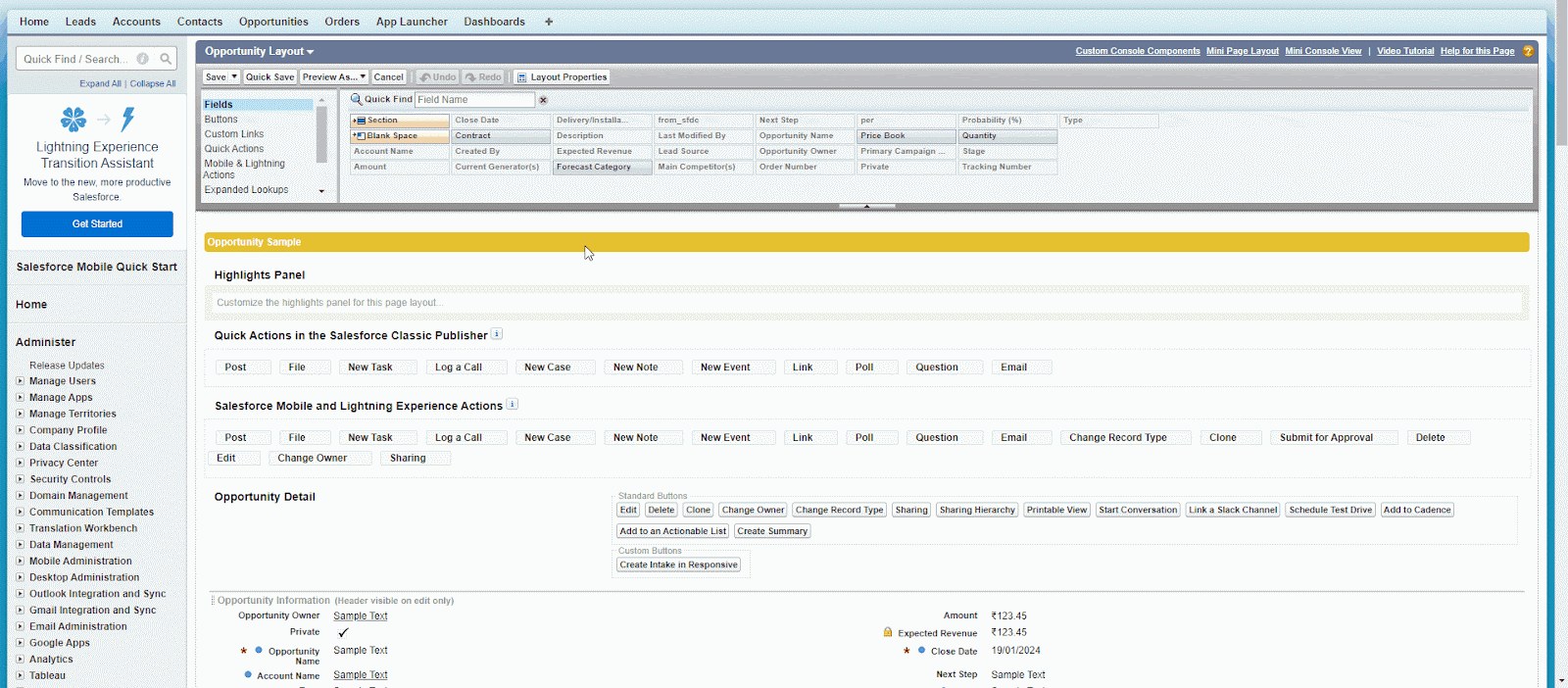Switch to the Accounts tab

point(136,22)
